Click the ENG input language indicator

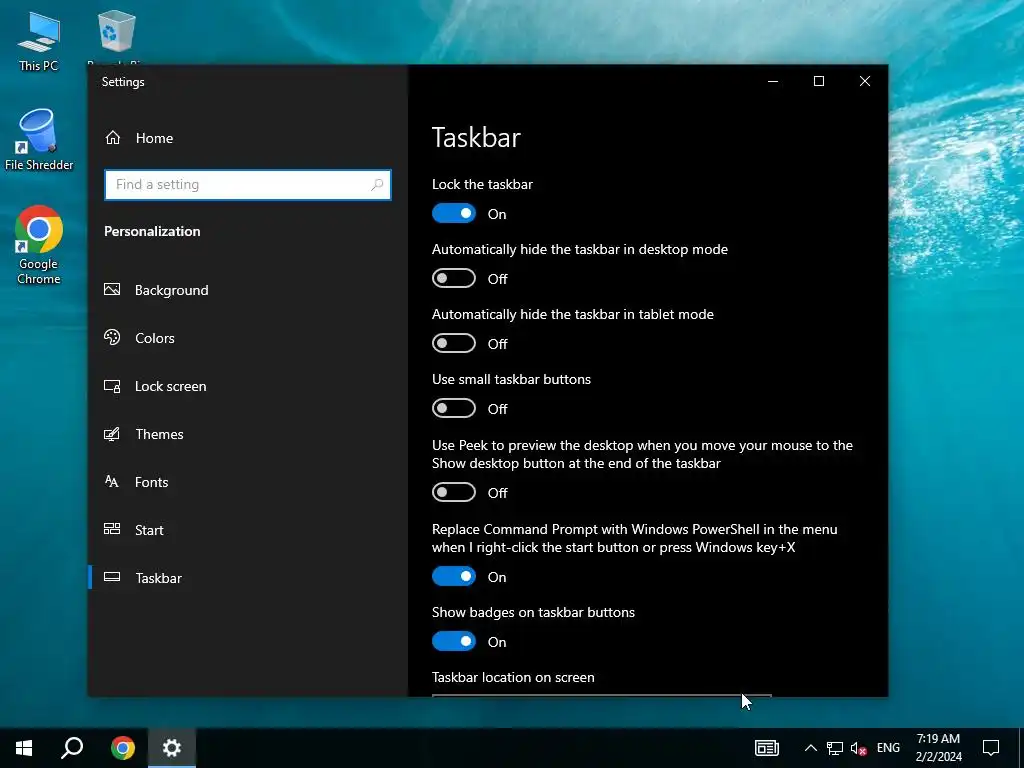[x=888, y=748]
